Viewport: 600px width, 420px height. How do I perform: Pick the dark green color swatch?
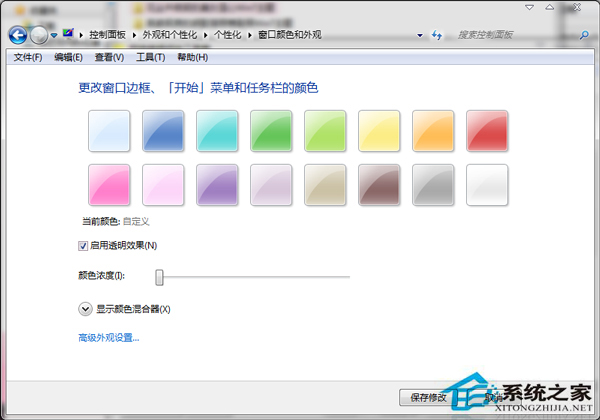pos(271,131)
